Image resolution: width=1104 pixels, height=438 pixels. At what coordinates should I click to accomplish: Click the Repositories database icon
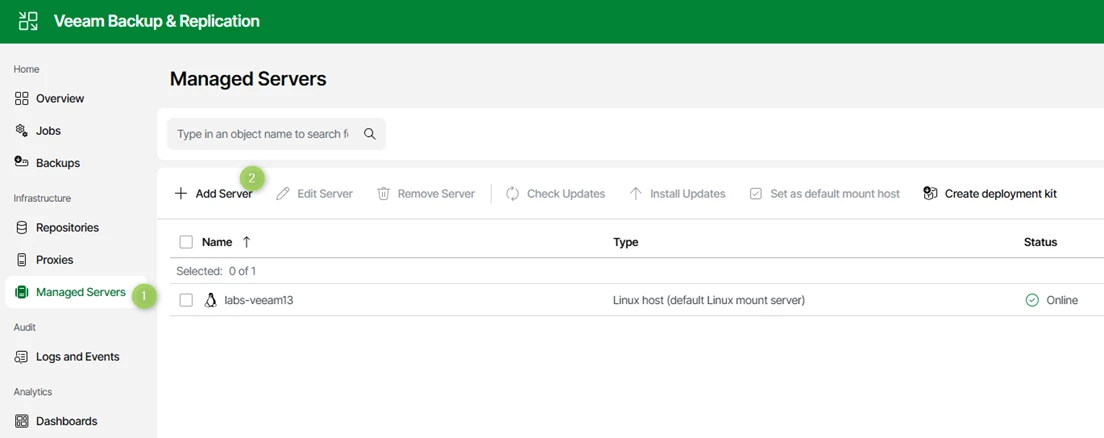21,227
